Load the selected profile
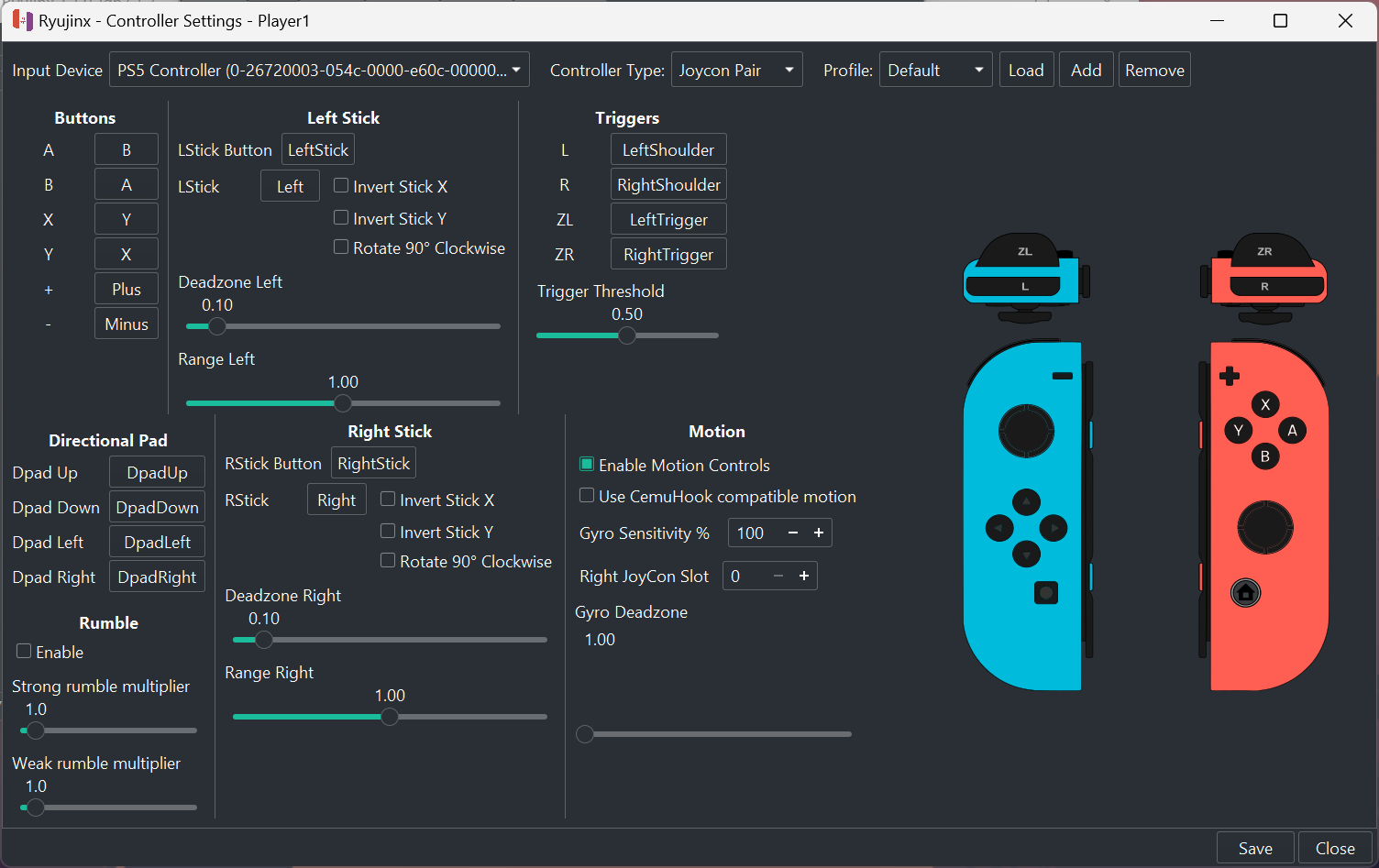This screenshot has width=1379, height=868. coord(1026,70)
